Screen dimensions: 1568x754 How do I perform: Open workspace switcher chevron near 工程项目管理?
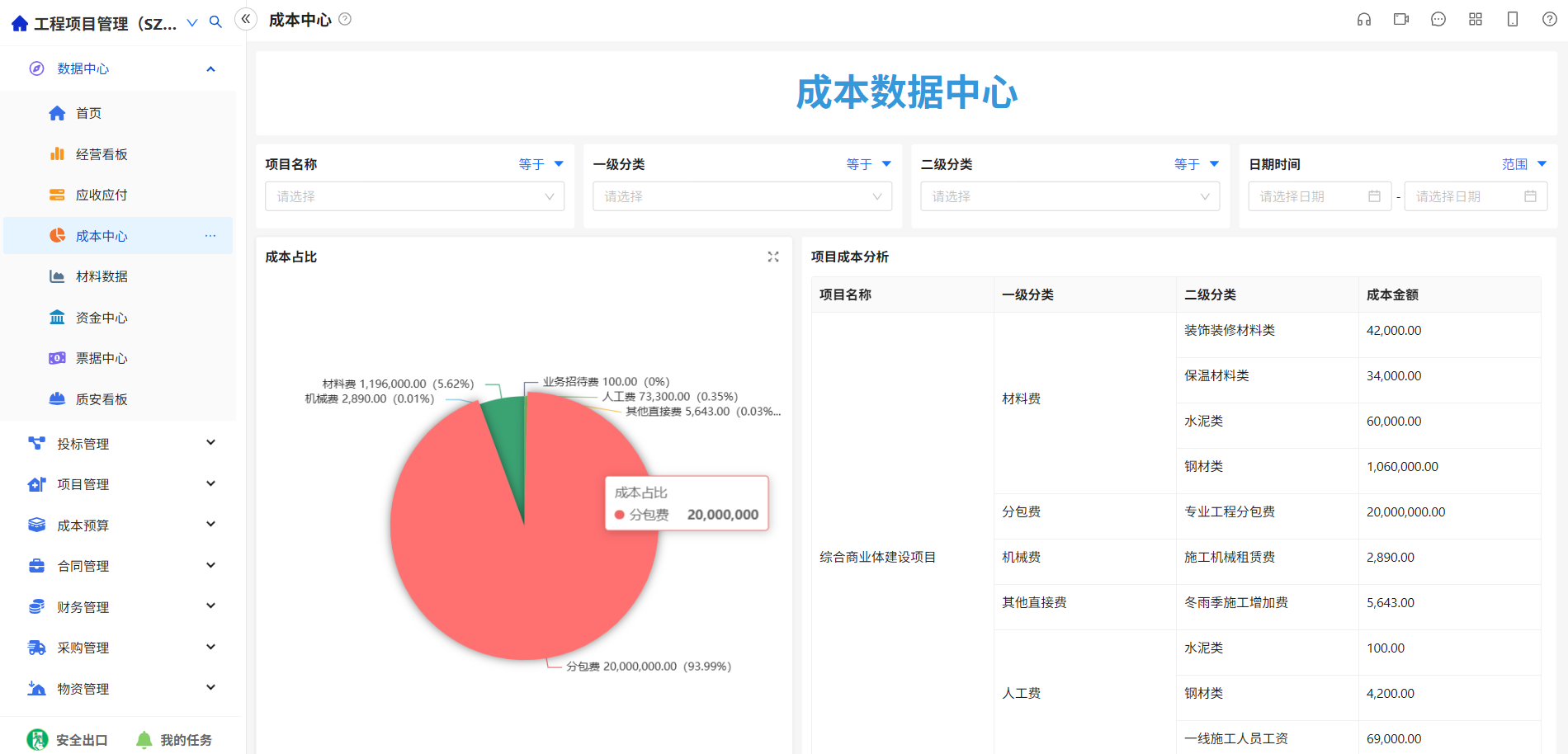(x=192, y=22)
